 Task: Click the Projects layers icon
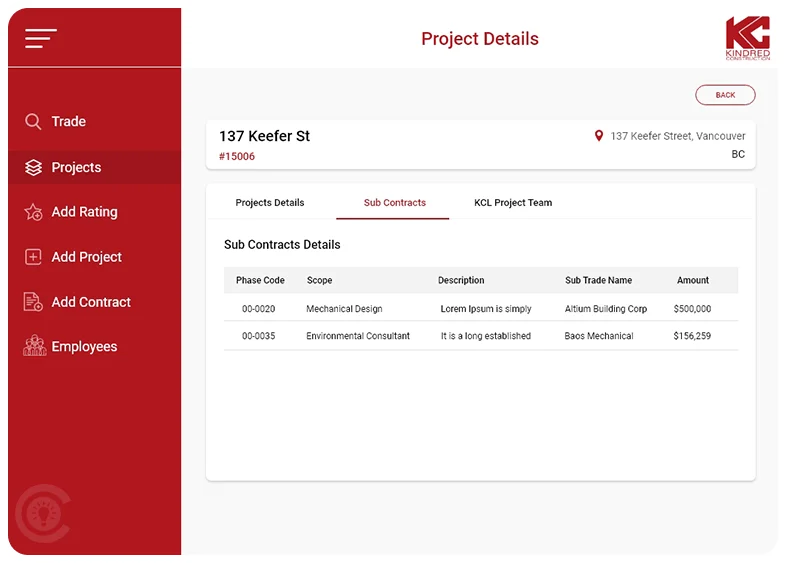coord(33,167)
